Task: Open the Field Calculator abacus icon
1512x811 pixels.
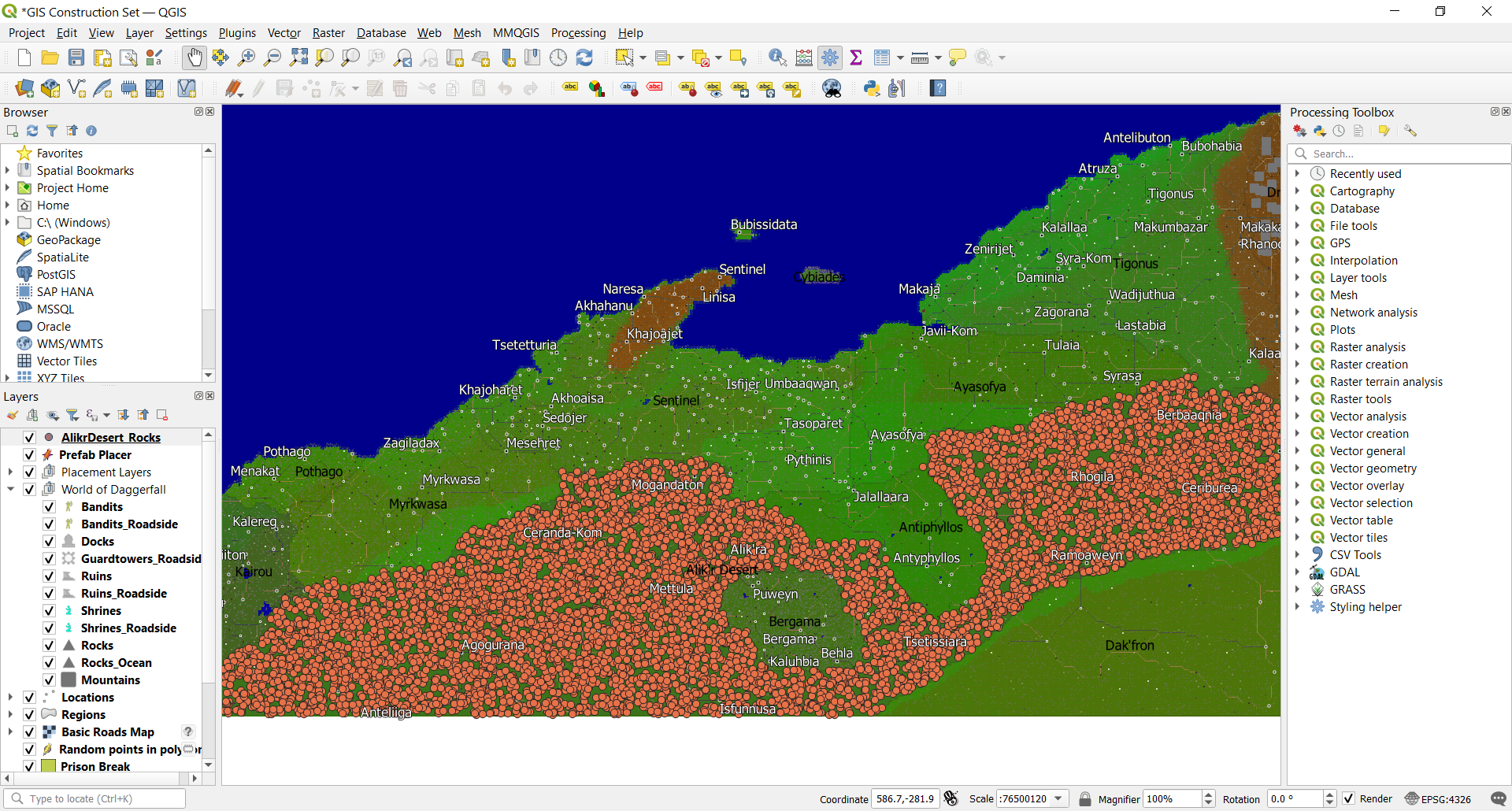Action: 804,57
